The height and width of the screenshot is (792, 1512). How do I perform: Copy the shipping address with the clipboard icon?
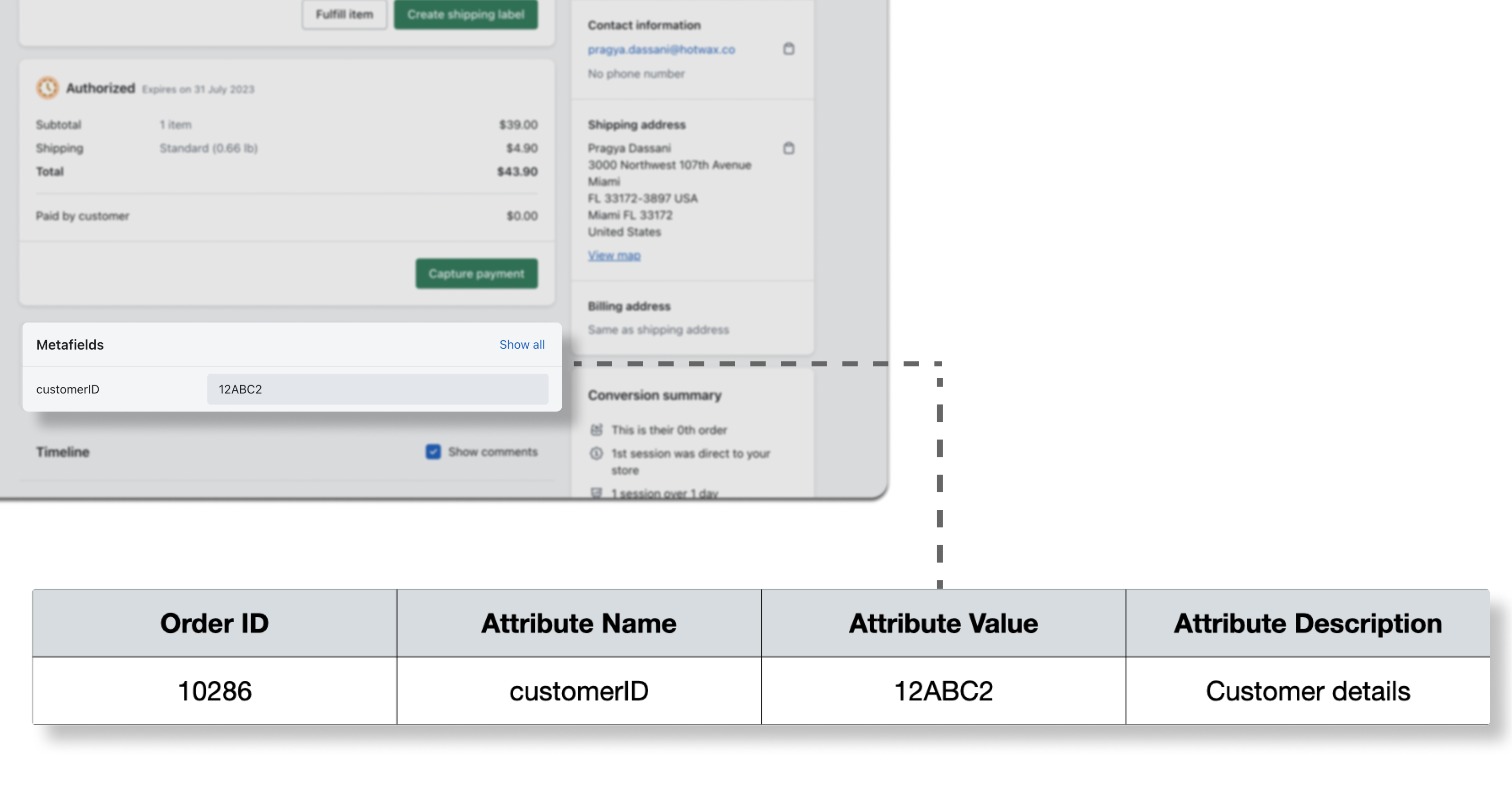coord(788,148)
